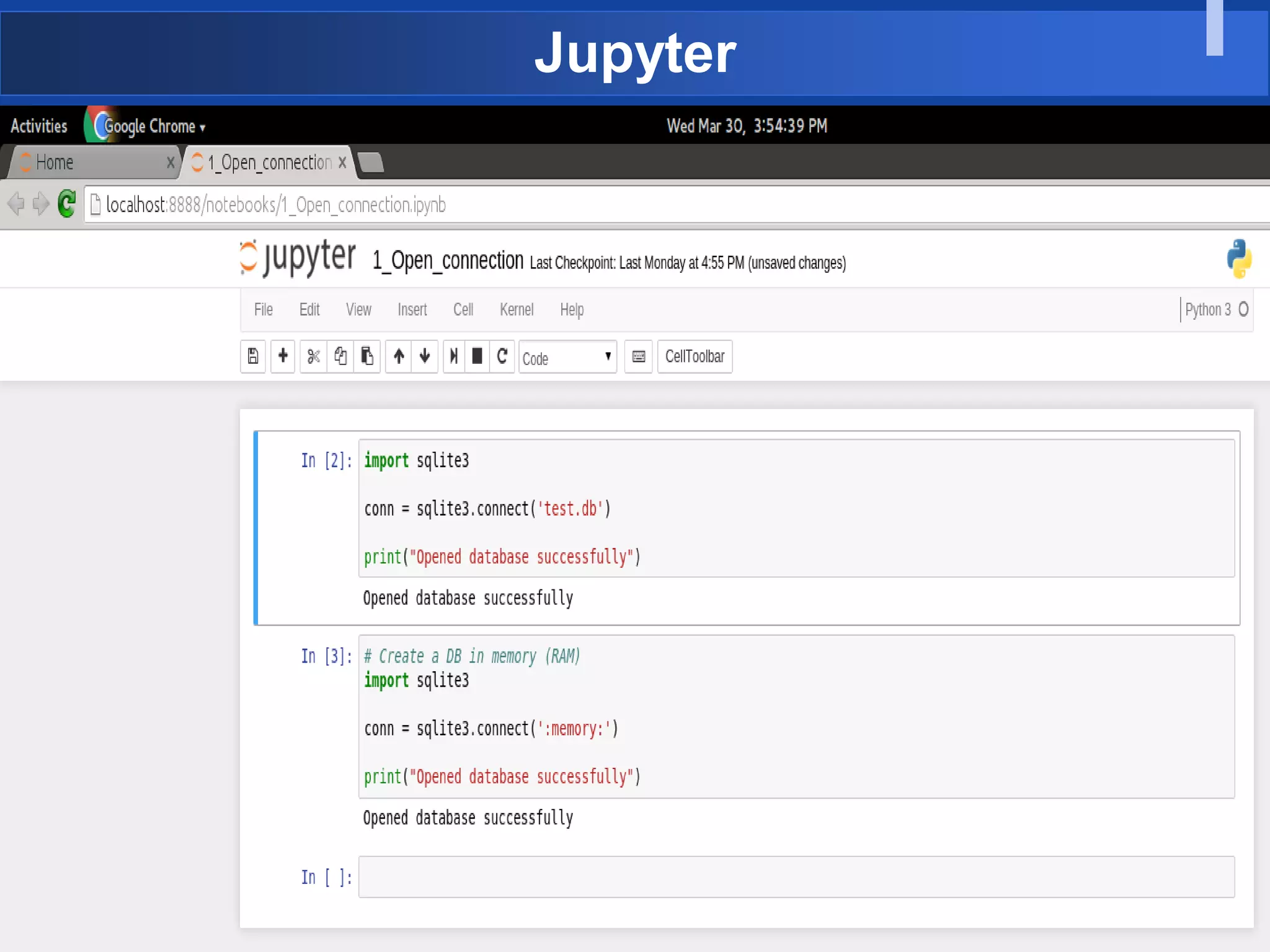Move selected cell up arrow

point(399,356)
